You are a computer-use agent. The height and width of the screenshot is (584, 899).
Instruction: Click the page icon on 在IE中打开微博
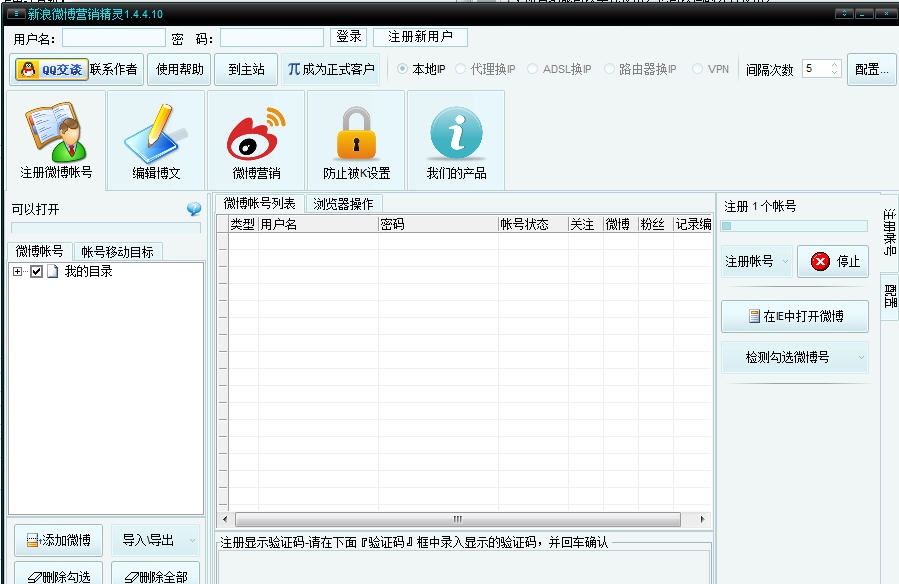[755, 316]
